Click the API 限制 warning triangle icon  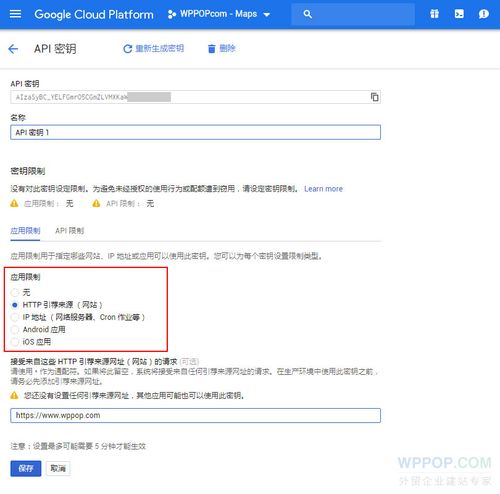tap(96, 203)
